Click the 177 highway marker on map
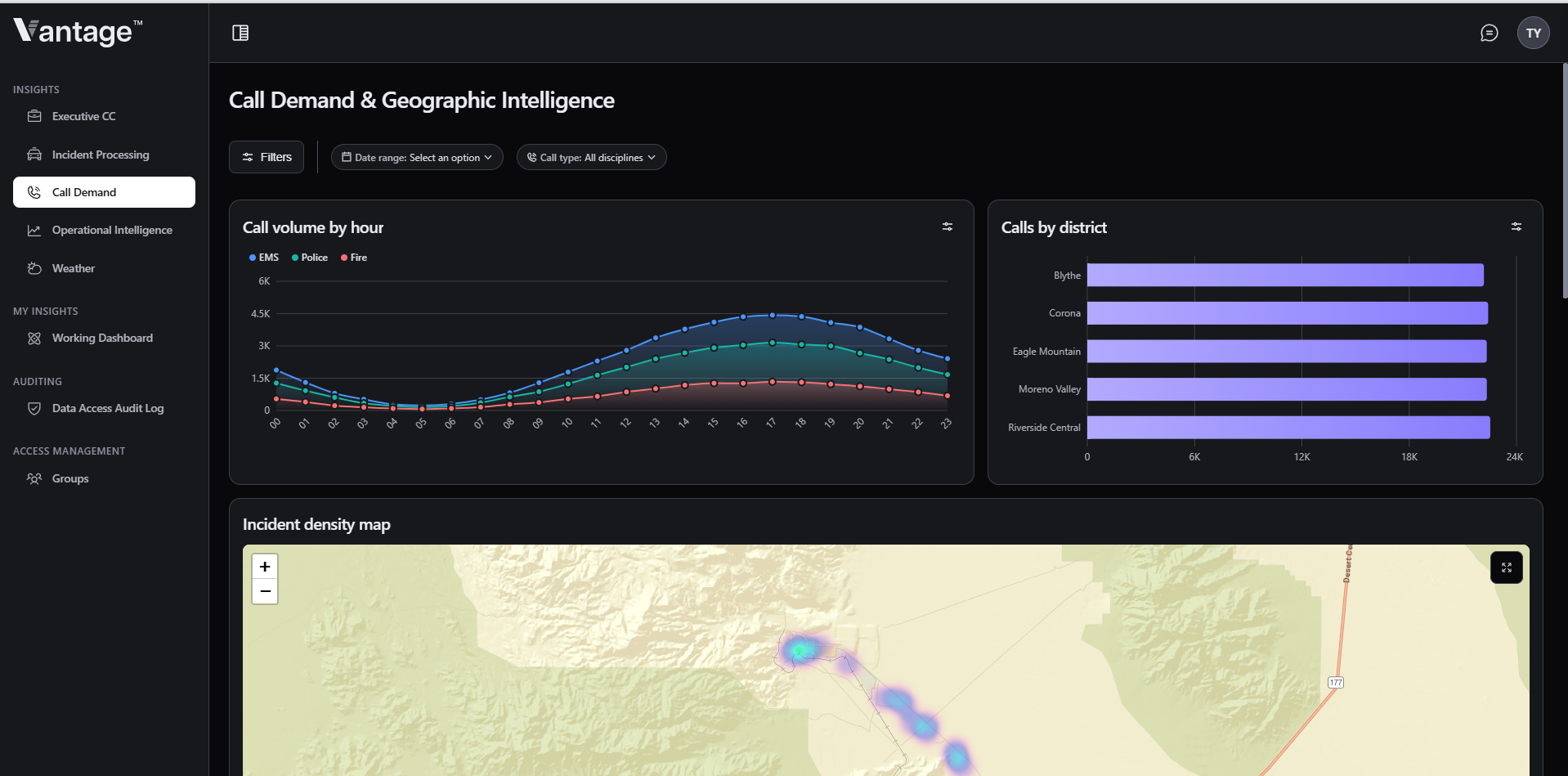Viewport: 1568px width, 776px height. point(1336,682)
